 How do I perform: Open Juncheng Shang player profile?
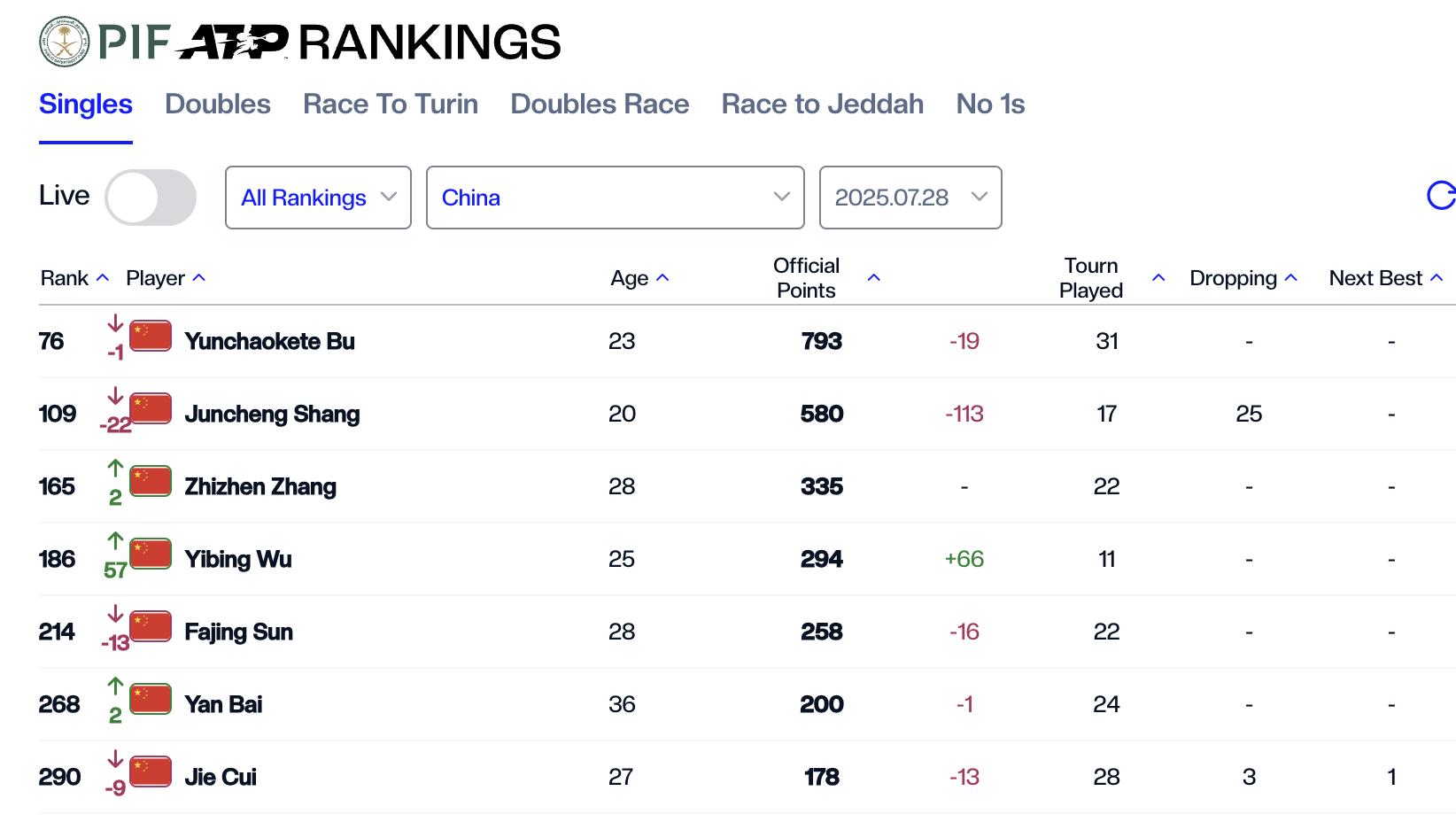(x=272, y=414)
